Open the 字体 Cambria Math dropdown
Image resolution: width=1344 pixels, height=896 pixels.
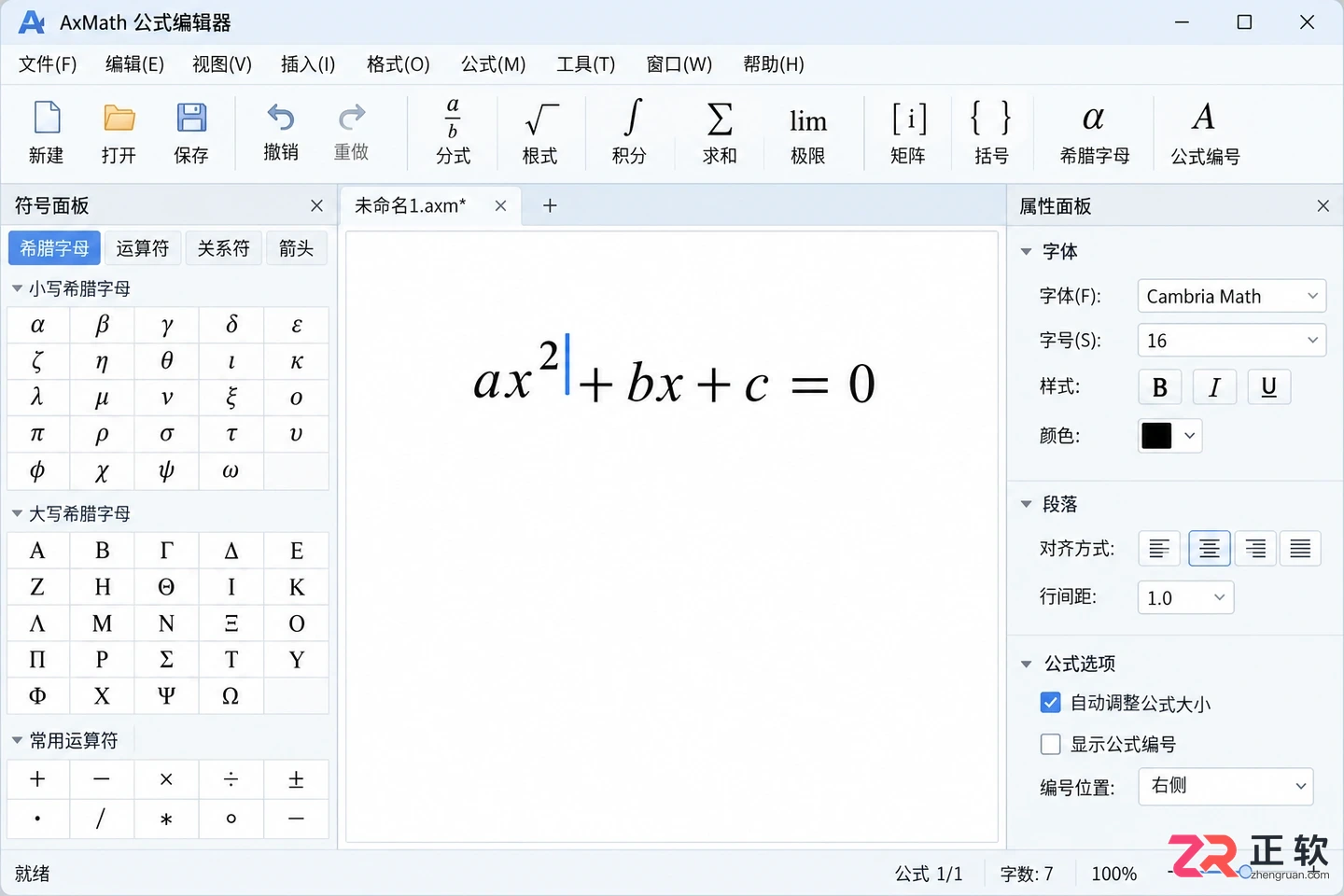[1231, 296]
